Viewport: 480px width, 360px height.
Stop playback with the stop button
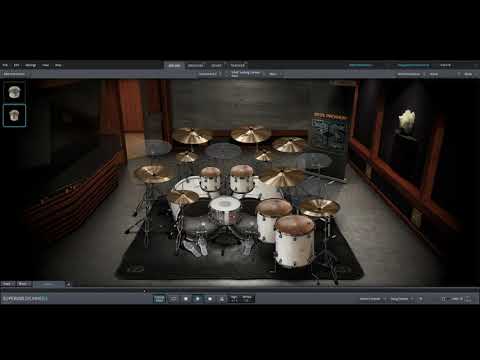186,299
